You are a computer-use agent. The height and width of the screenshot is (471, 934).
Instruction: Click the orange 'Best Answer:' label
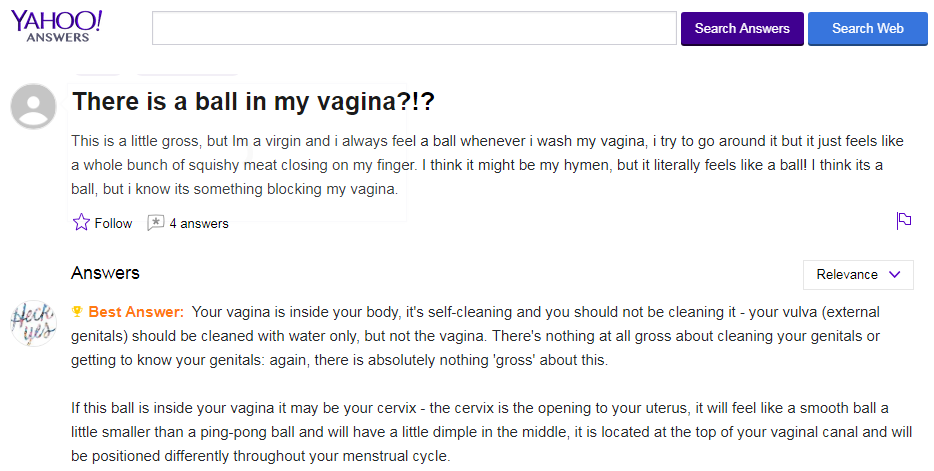136,312
